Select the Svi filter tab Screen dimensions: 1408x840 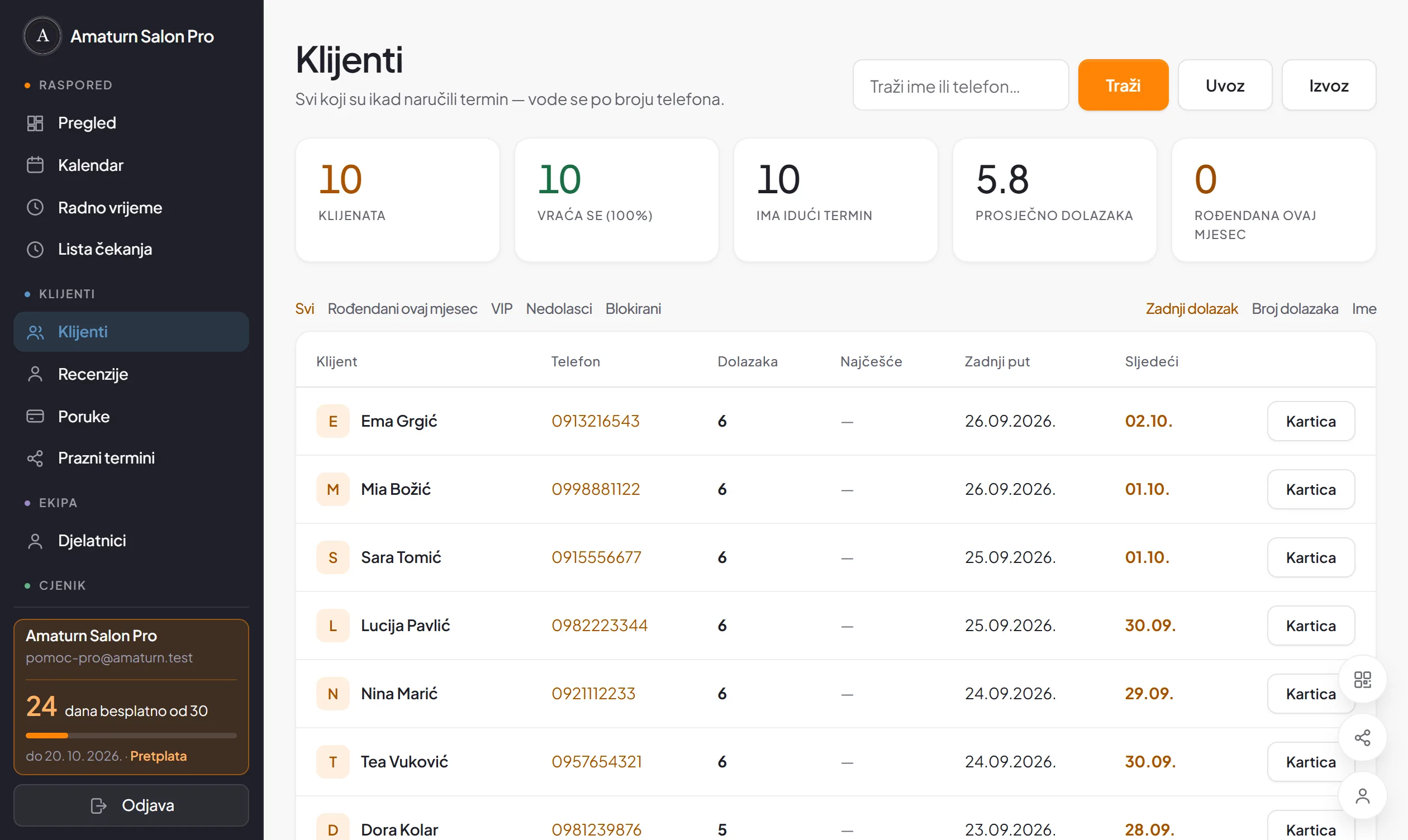point(305,308)
